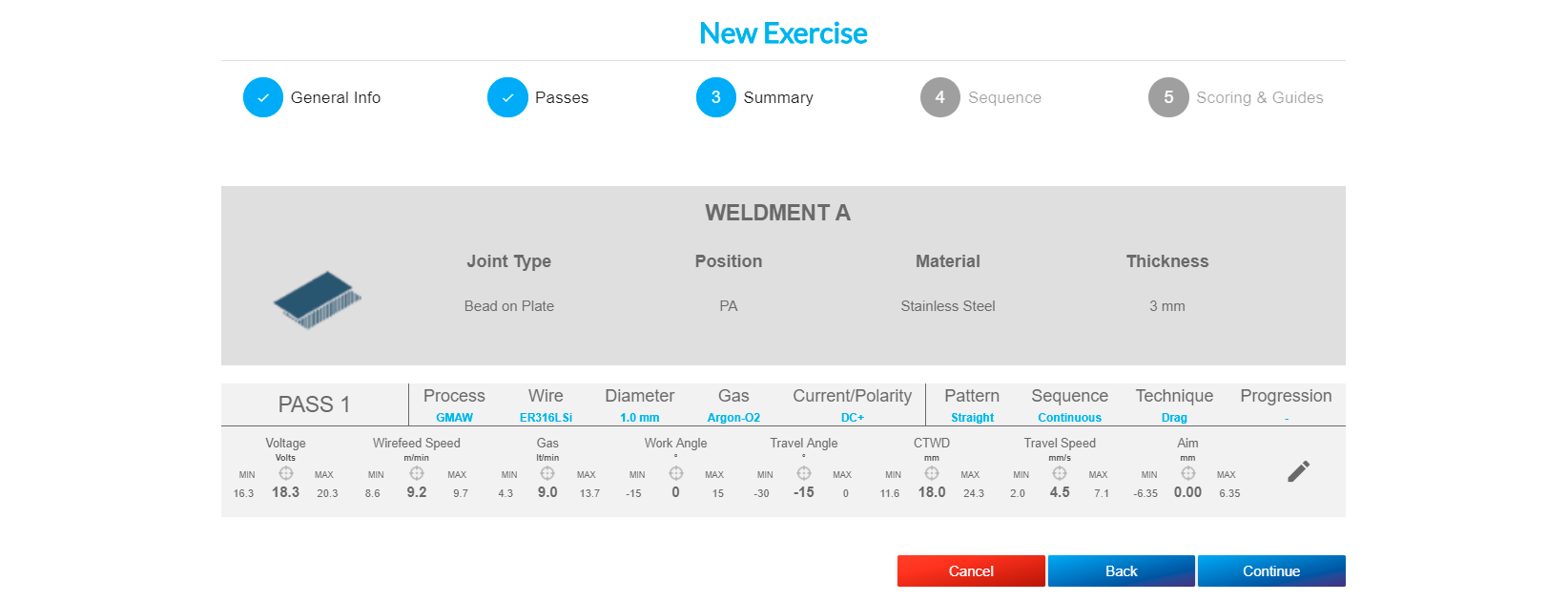This screenshot has height=601, width=1568.
Task: Click the Travel Angle target crosshair icon
Action: coord(804,473)
